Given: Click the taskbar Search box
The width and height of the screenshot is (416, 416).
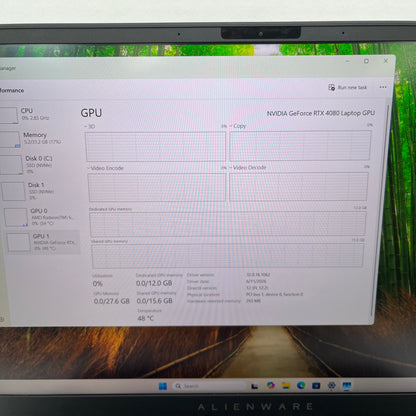Looking at the screenshot, I should [209, 386].
